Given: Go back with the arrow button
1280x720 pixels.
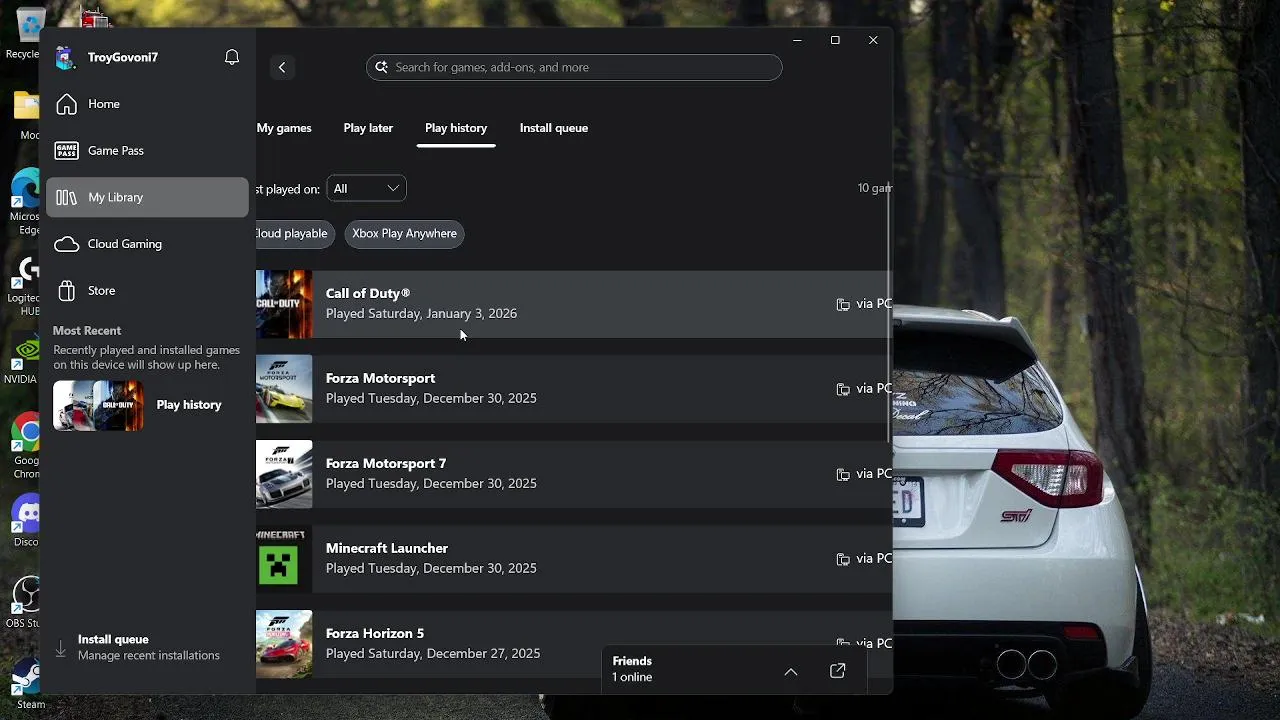Looking at the screenshot, I should click(282, 67).
